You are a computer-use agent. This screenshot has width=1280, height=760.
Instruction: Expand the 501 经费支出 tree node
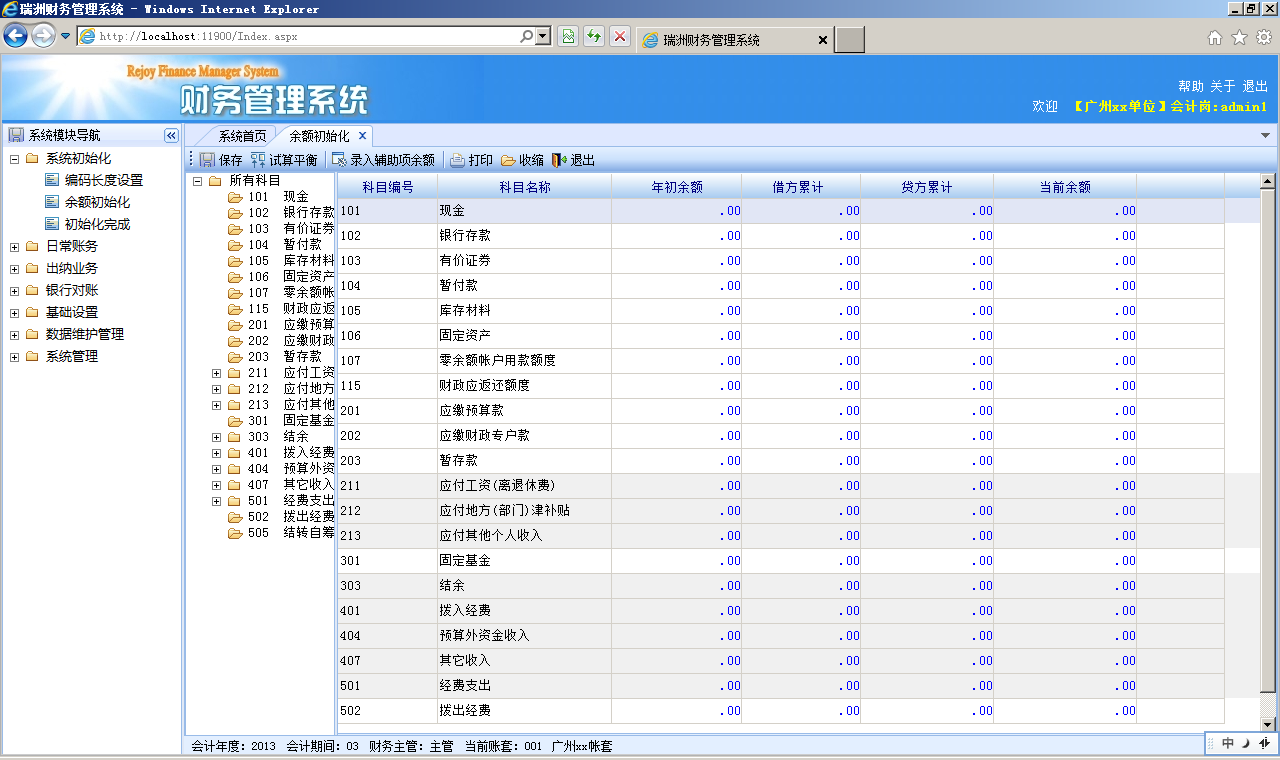coord(216,501)
